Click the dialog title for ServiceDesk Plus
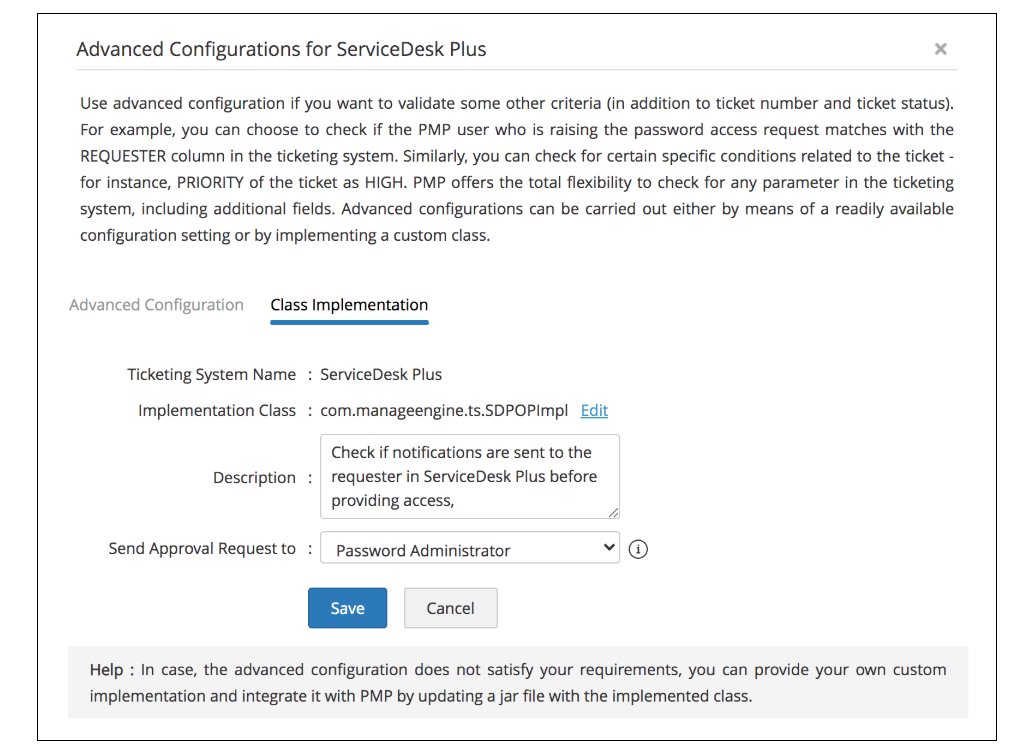The image size is (1009, 753). (x=281, y=49)
